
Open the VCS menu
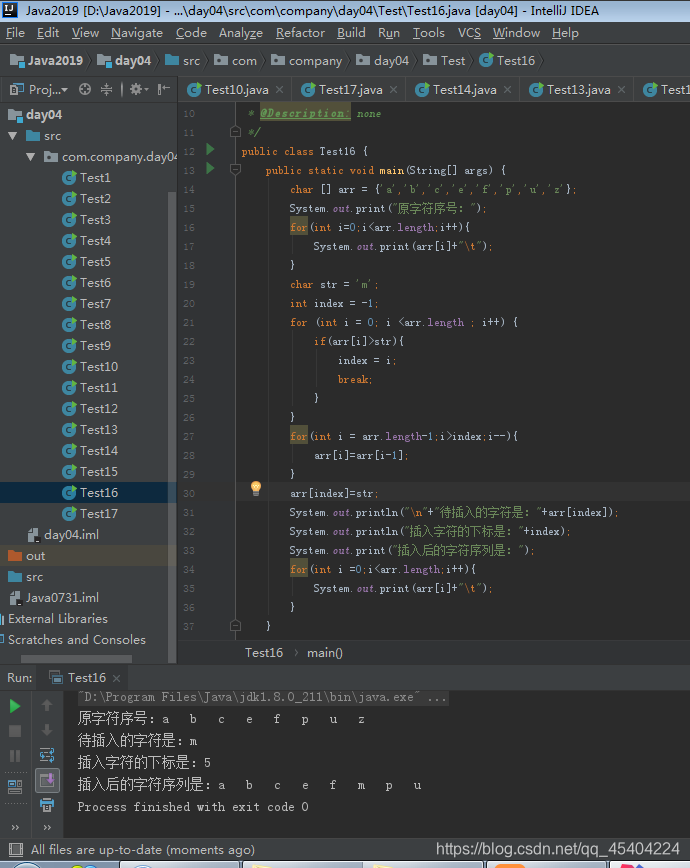click(469, 33)
